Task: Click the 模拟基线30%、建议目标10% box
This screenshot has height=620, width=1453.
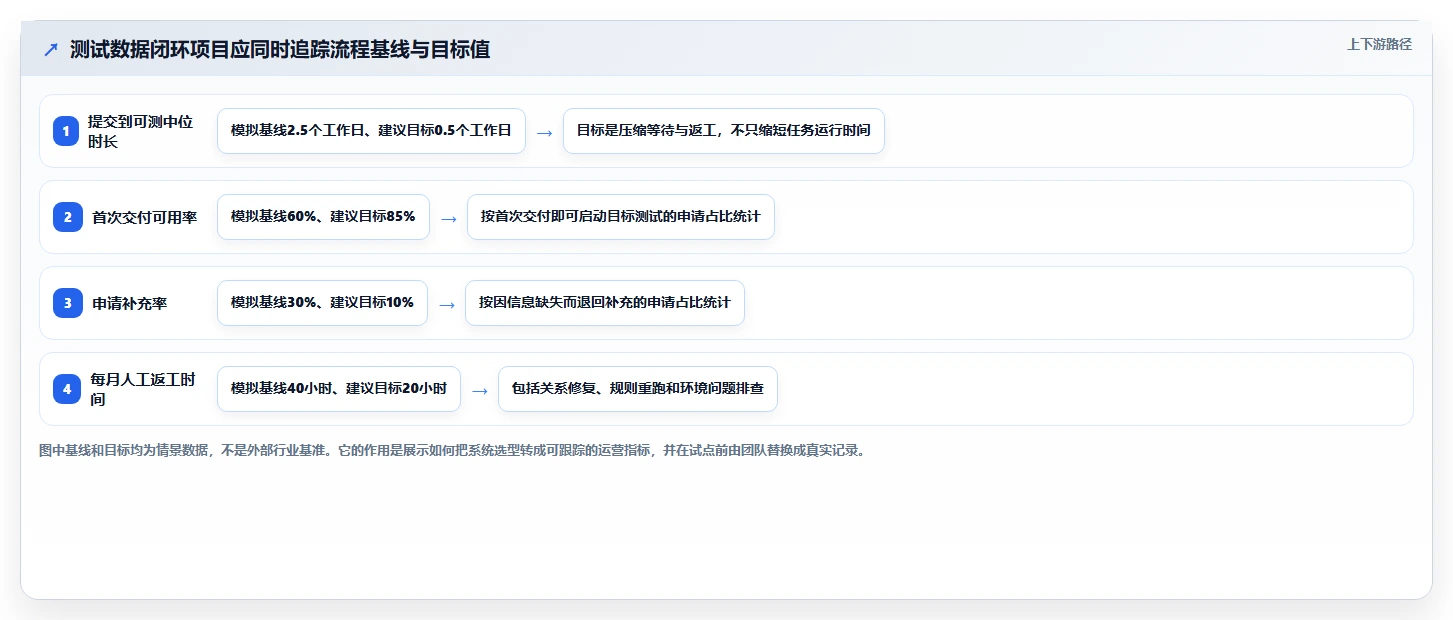Action: tap(322, 303)
